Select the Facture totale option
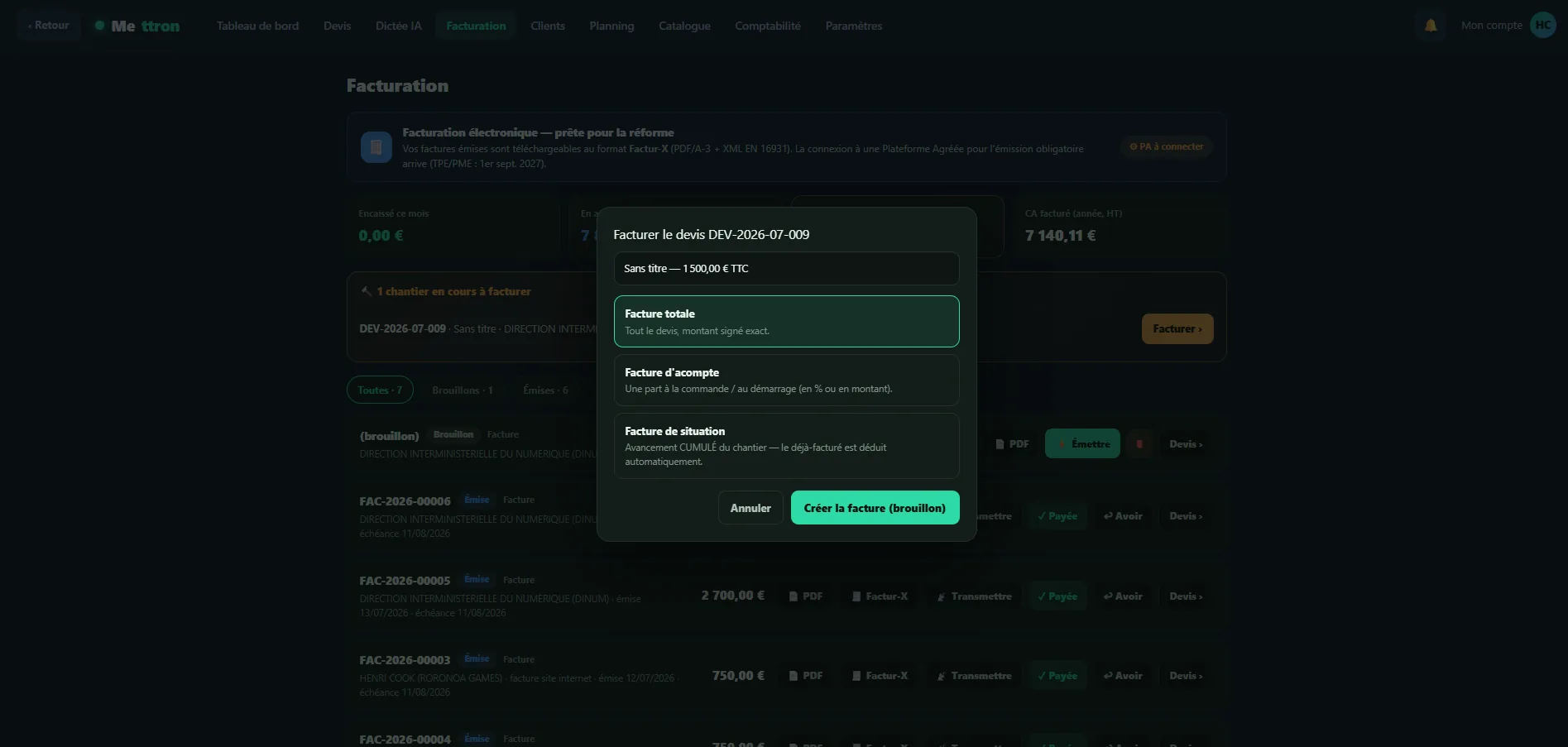The image size is (1568, 747). (786, 321)
